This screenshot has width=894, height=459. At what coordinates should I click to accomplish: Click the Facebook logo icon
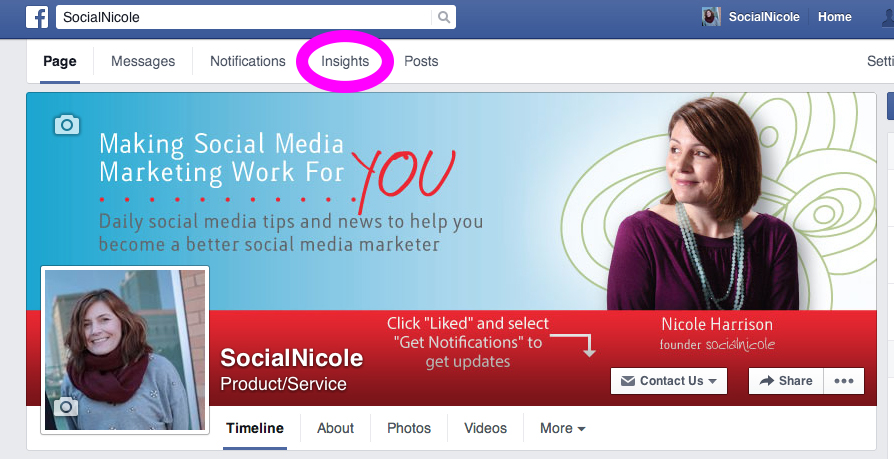[x=39, y=17]
